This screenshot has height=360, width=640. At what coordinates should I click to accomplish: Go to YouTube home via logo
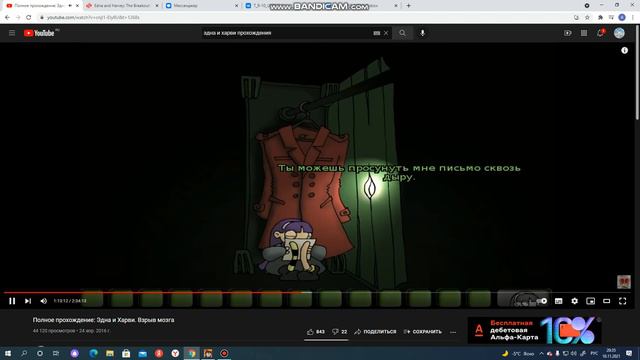coord(39,33)
